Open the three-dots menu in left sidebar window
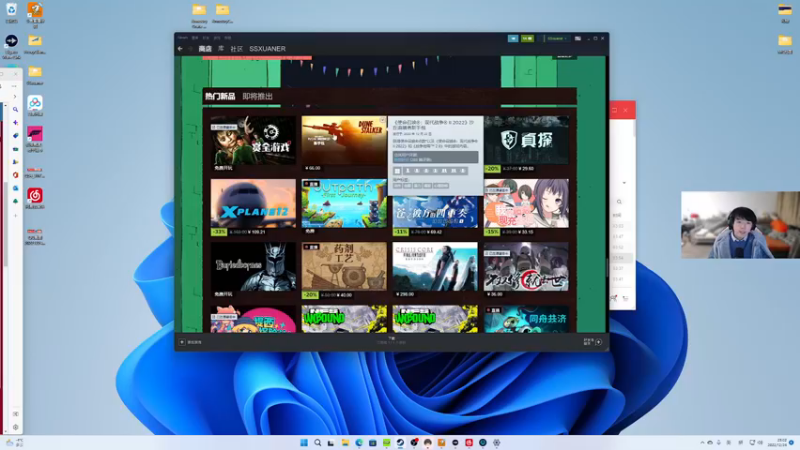The height and width of the screenshot is (450, 800). coord(14,86)
